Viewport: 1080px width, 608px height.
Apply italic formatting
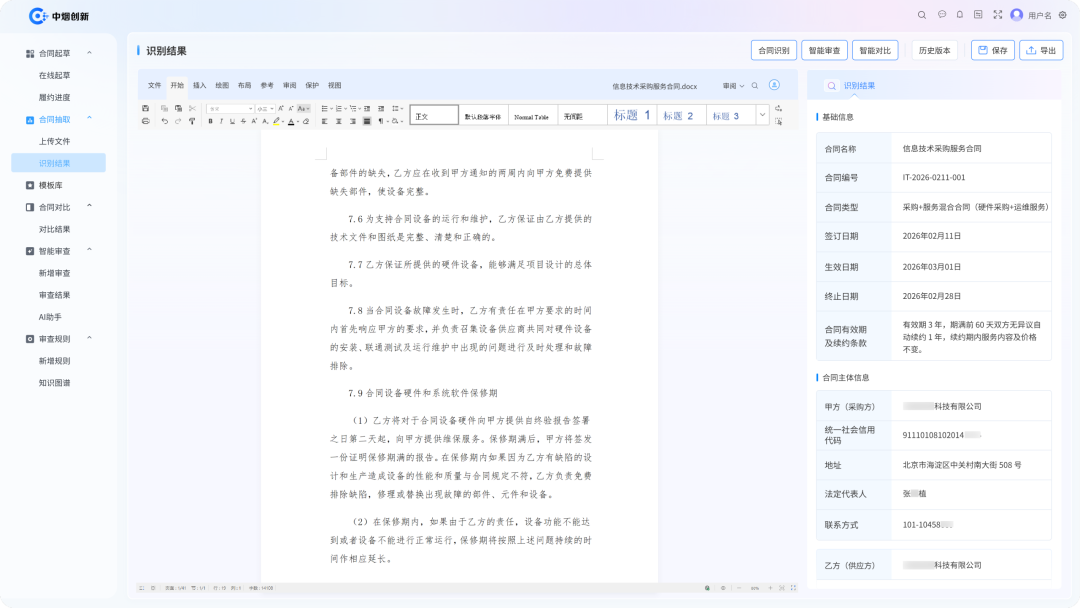(221, 121)
